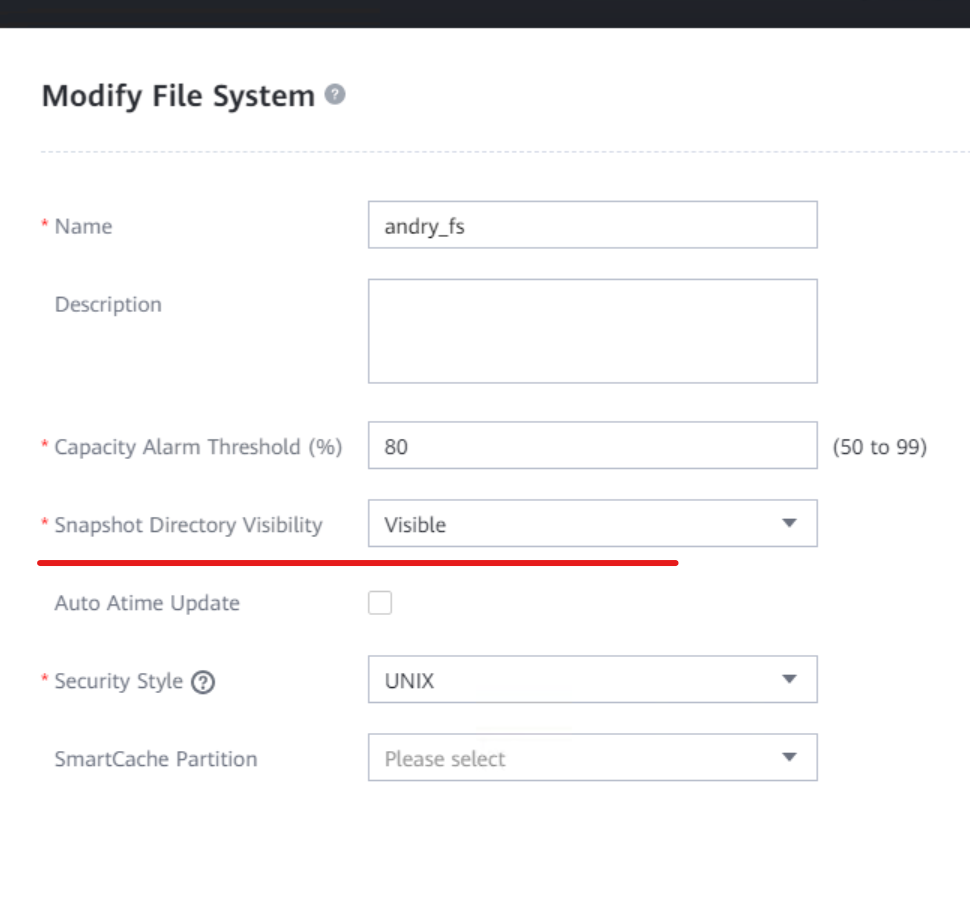Click the Capacity Alarm Threshold (%) label
The height and width of the screenshot is (901, 970).
[x=198, y=447]
